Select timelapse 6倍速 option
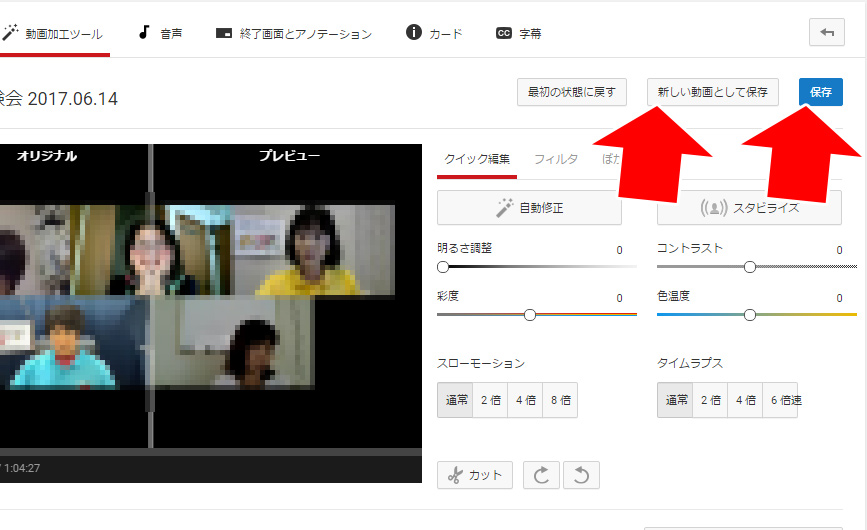The height and width of the screenshot is (530, 867). pos(780,400)
